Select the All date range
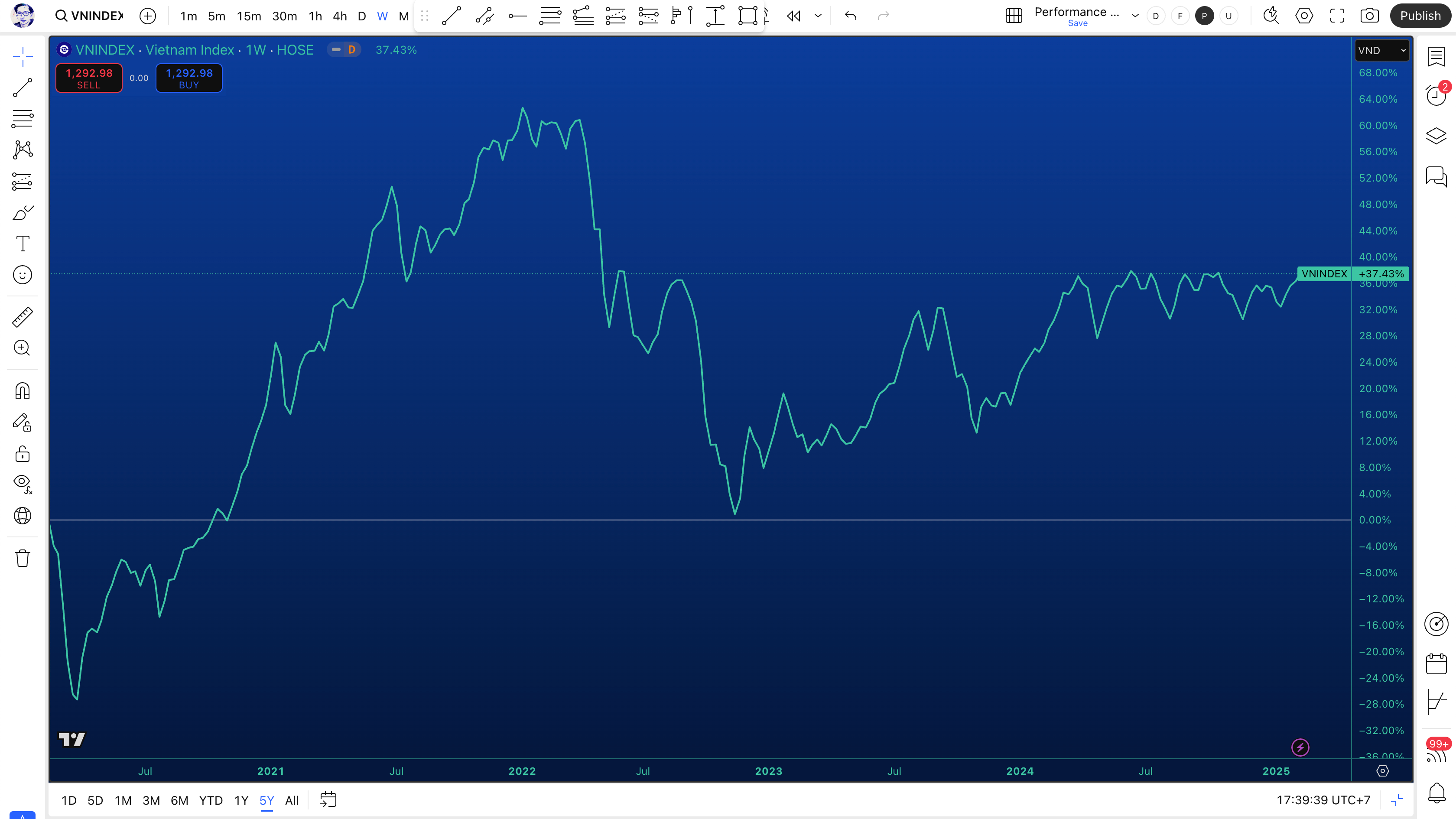This screenshot has width=1456, height=819. [x=292, y=800]
